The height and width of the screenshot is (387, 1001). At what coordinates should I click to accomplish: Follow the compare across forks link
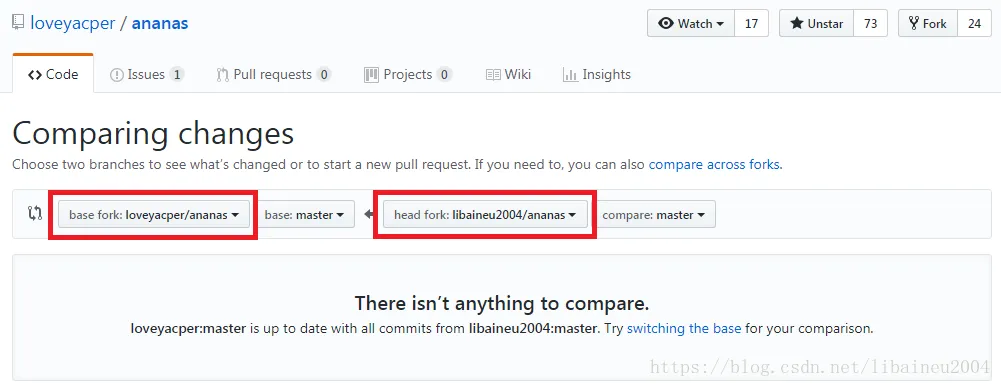point(714,164)
